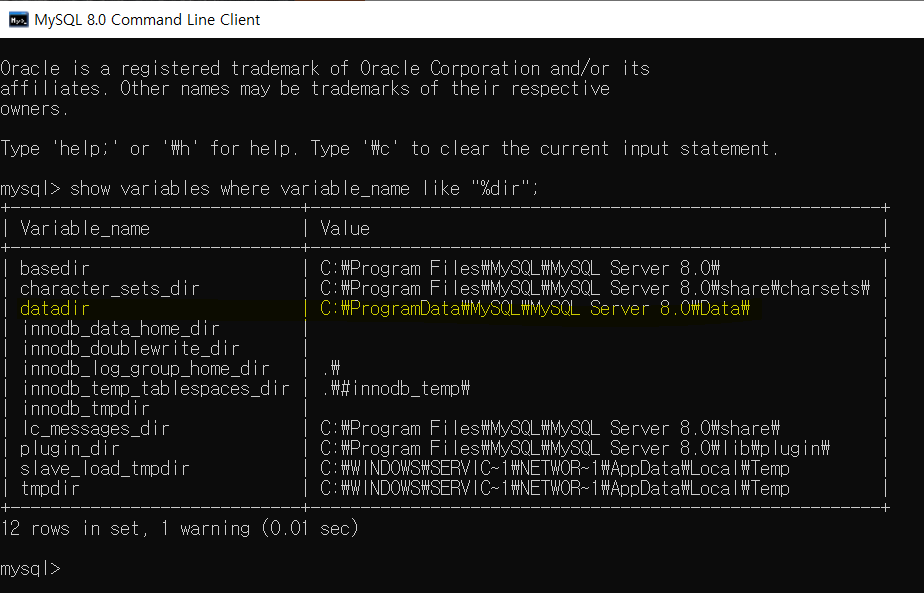The height and width of the screenshot is (593, 924).
Task: Click the tmpdir row's Temp path value
Action: tap(555, 489)
